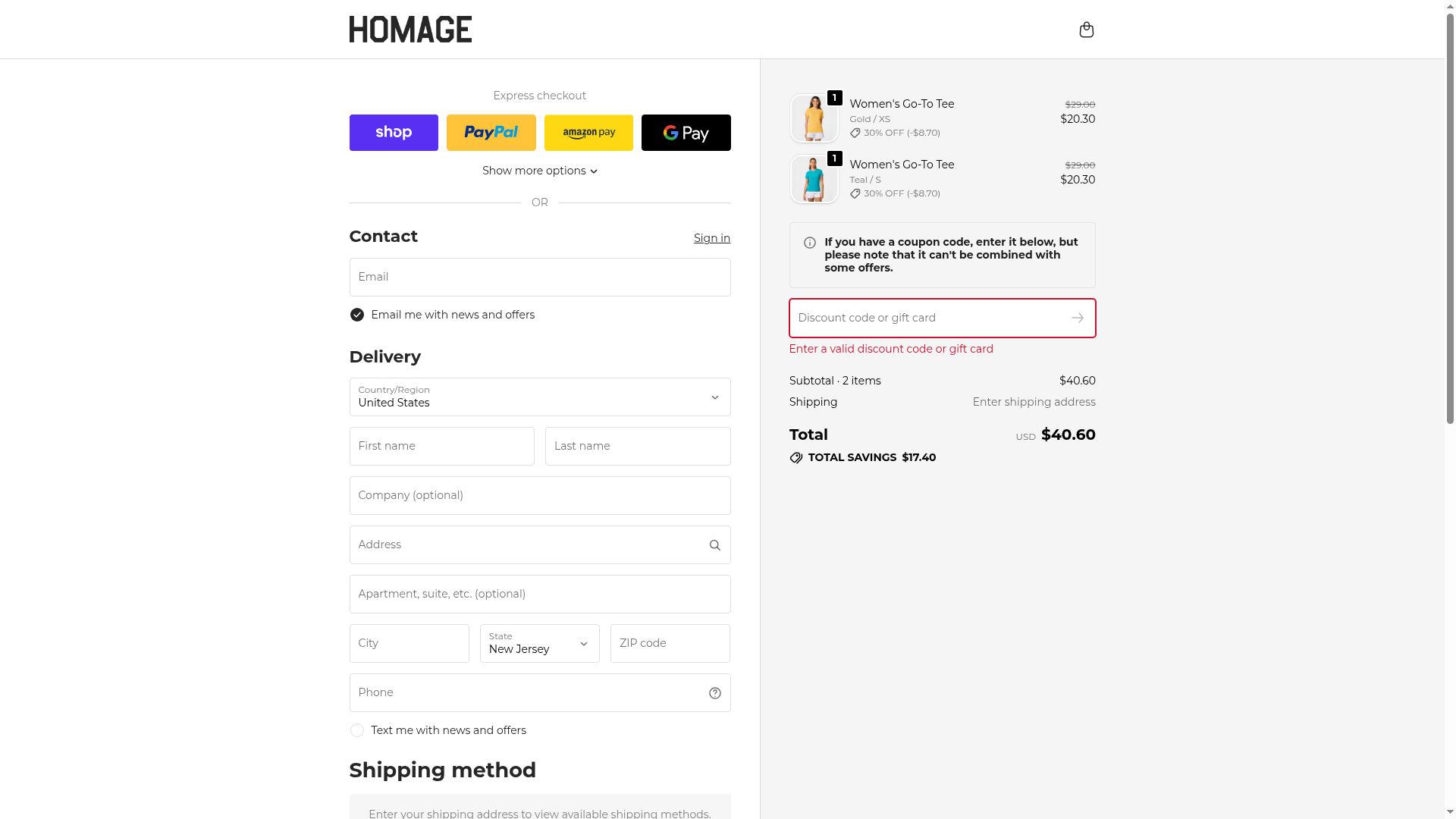Uncheck Email me with news and offers
Screen dimensions: 1456x819
point(357,315)
